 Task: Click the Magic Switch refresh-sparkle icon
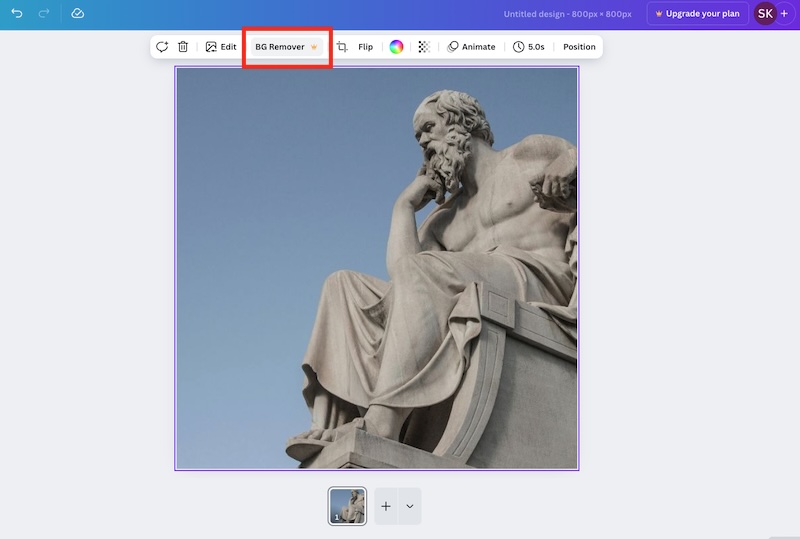(162, 47)
